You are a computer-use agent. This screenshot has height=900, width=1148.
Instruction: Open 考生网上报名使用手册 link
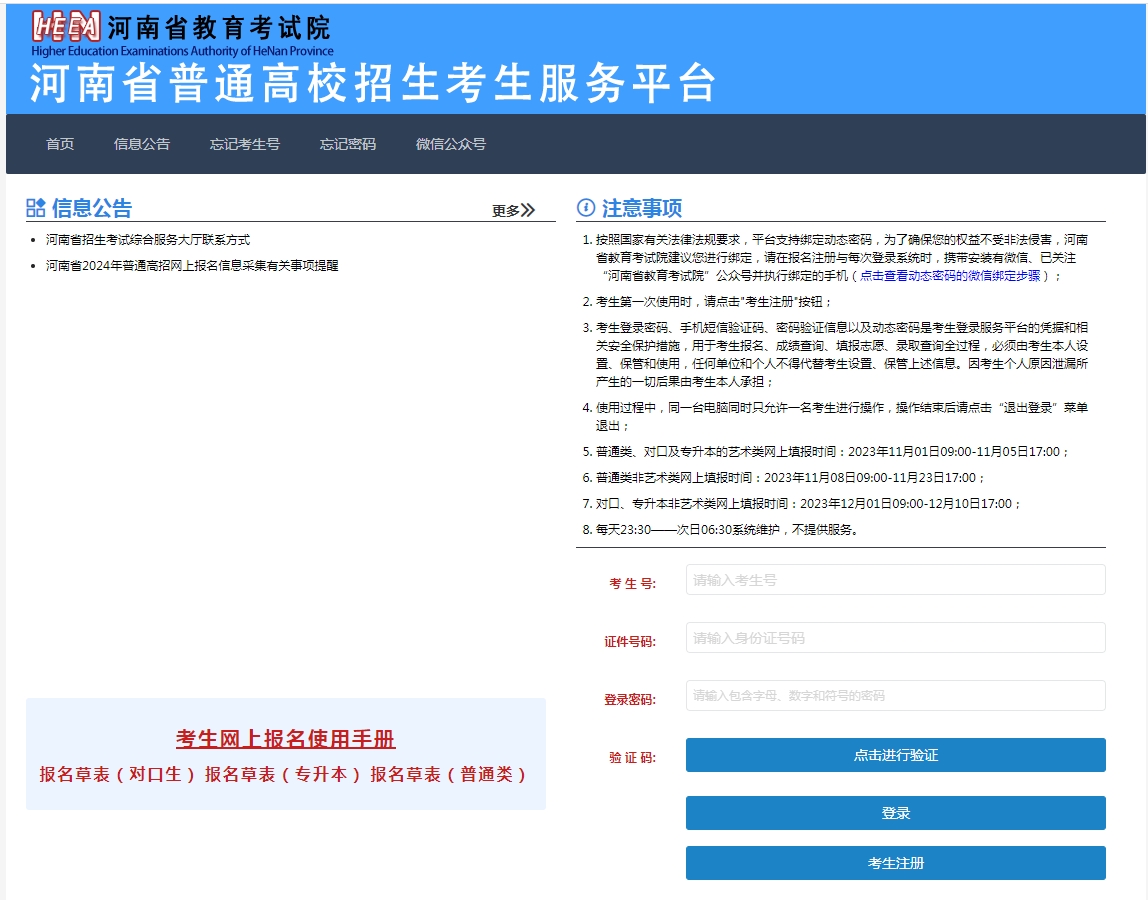click(x=286, y=739)
